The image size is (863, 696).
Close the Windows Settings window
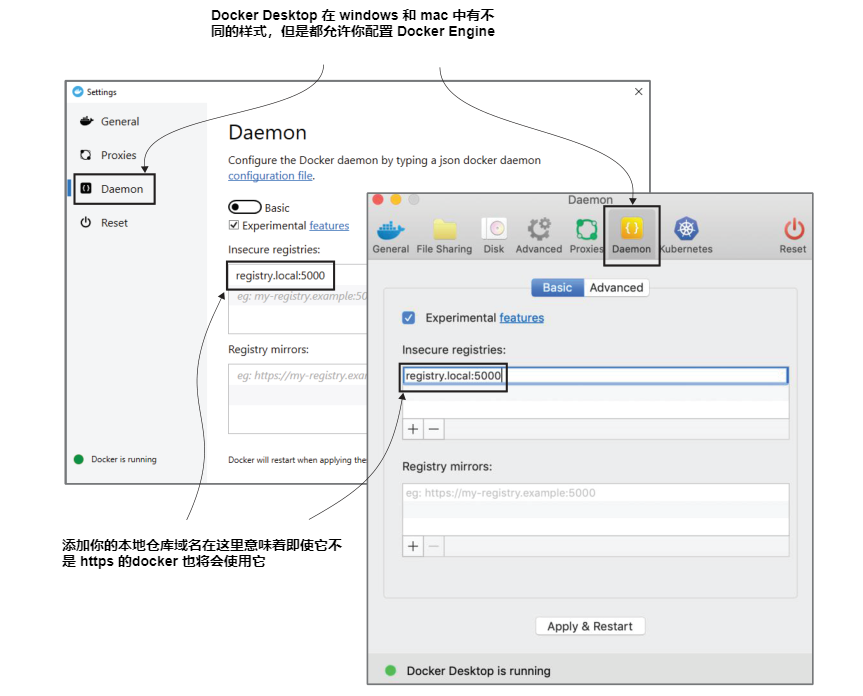(x=638, y=91)
